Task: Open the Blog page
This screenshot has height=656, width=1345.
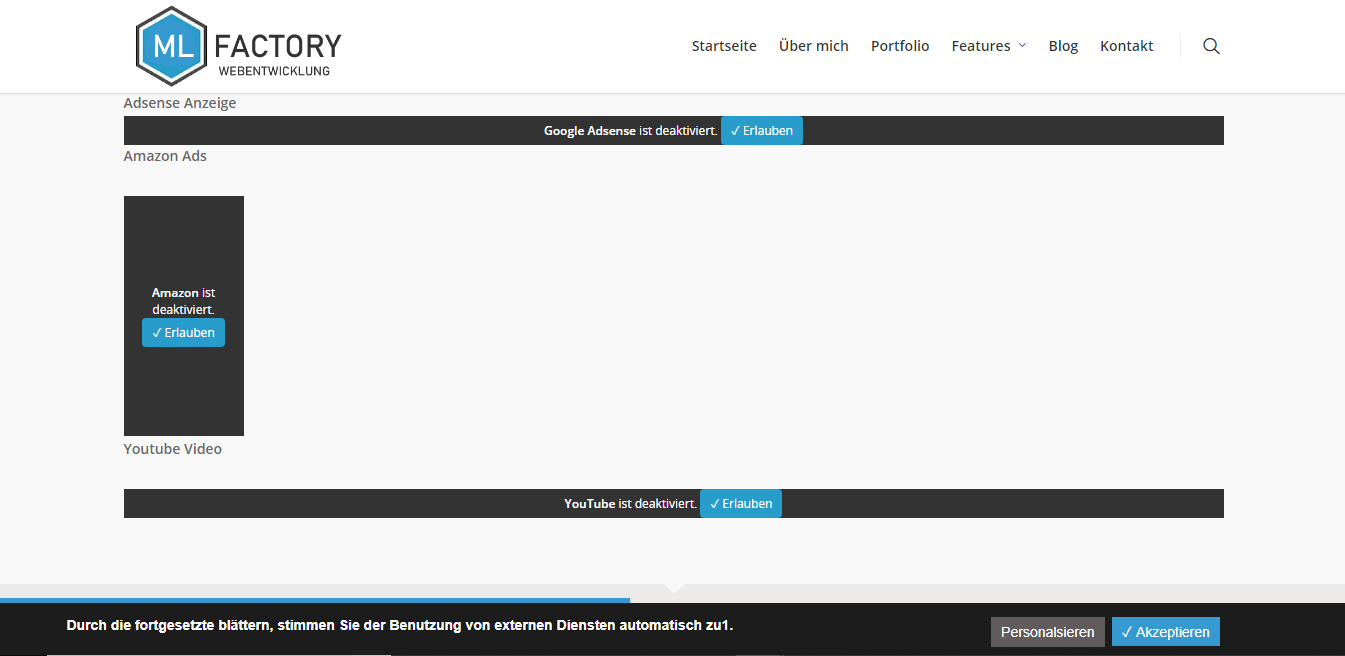Action: pyautogui.click(x=1063, y=46)
